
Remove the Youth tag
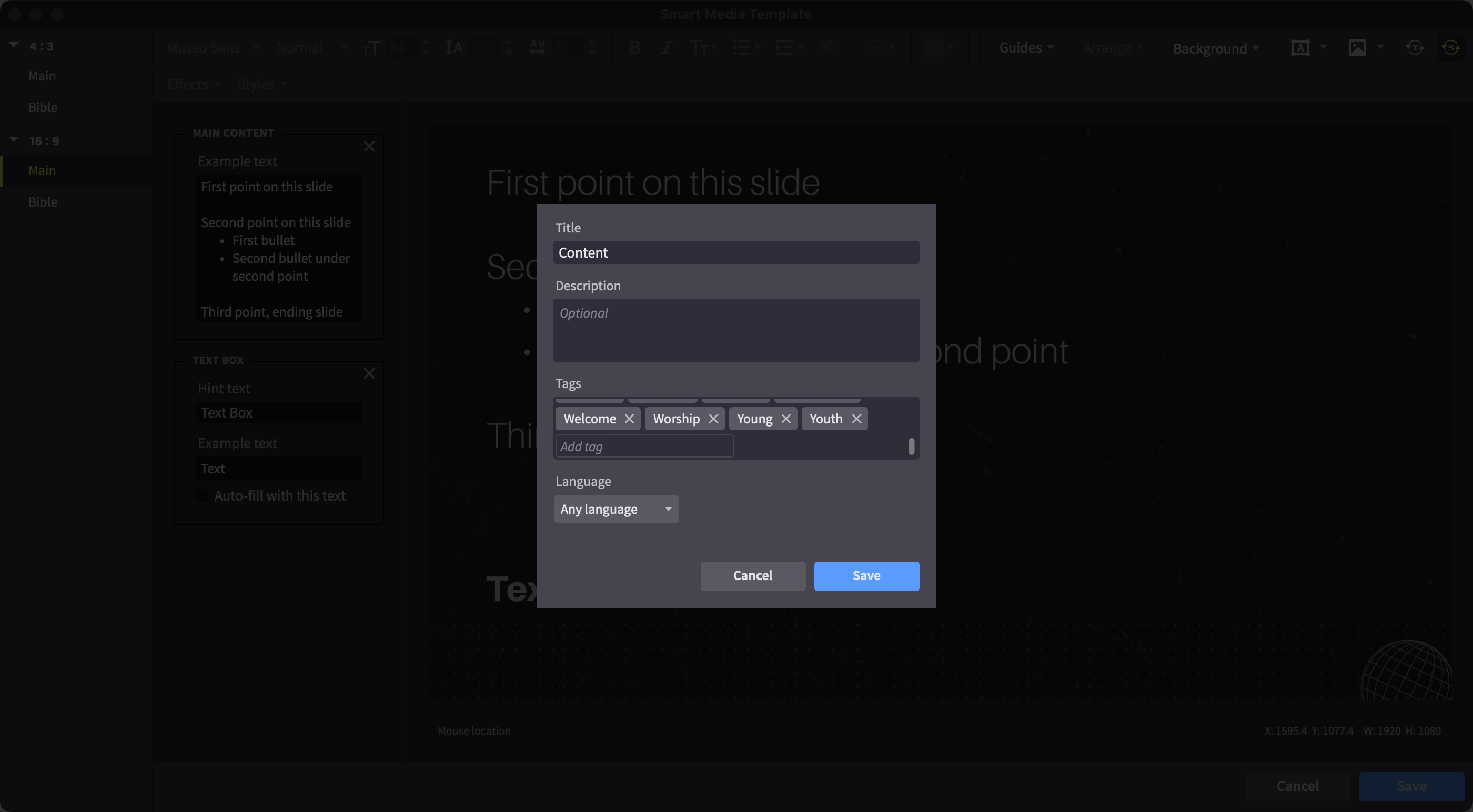[x=856, y=419]
